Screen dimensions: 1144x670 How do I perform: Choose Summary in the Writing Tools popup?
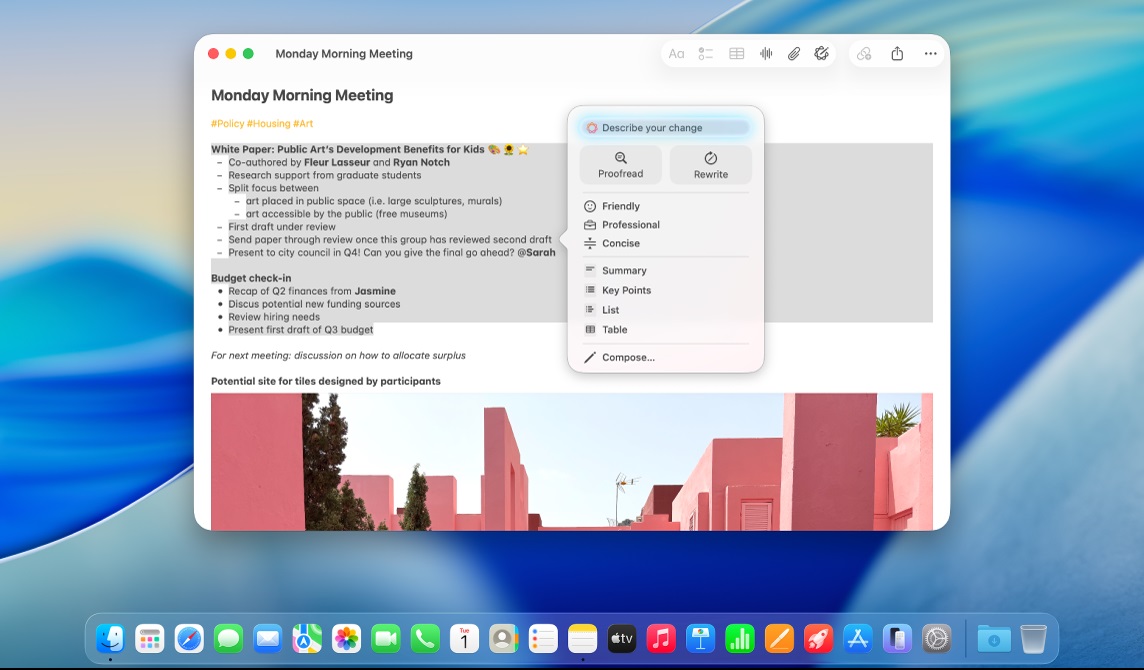[x=624, y=271]
